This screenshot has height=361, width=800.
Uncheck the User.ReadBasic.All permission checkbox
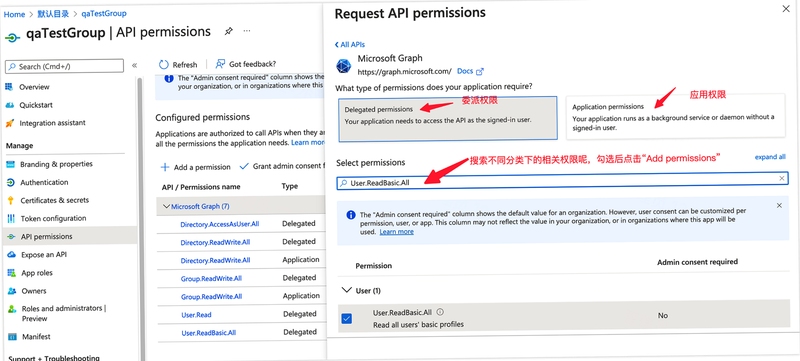click(346, 319)
